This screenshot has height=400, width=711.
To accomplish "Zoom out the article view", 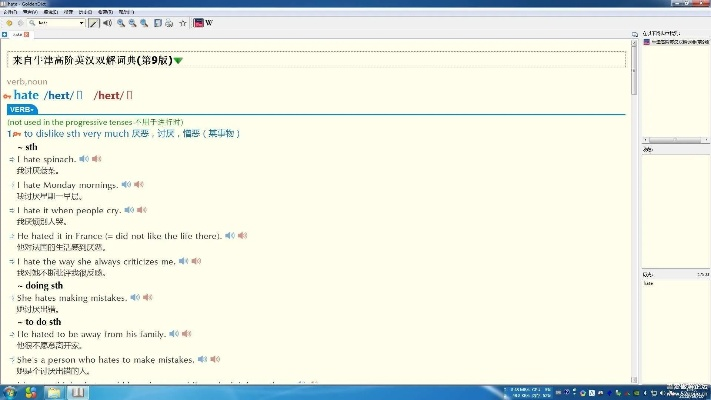I will click(x=132, y=23).
